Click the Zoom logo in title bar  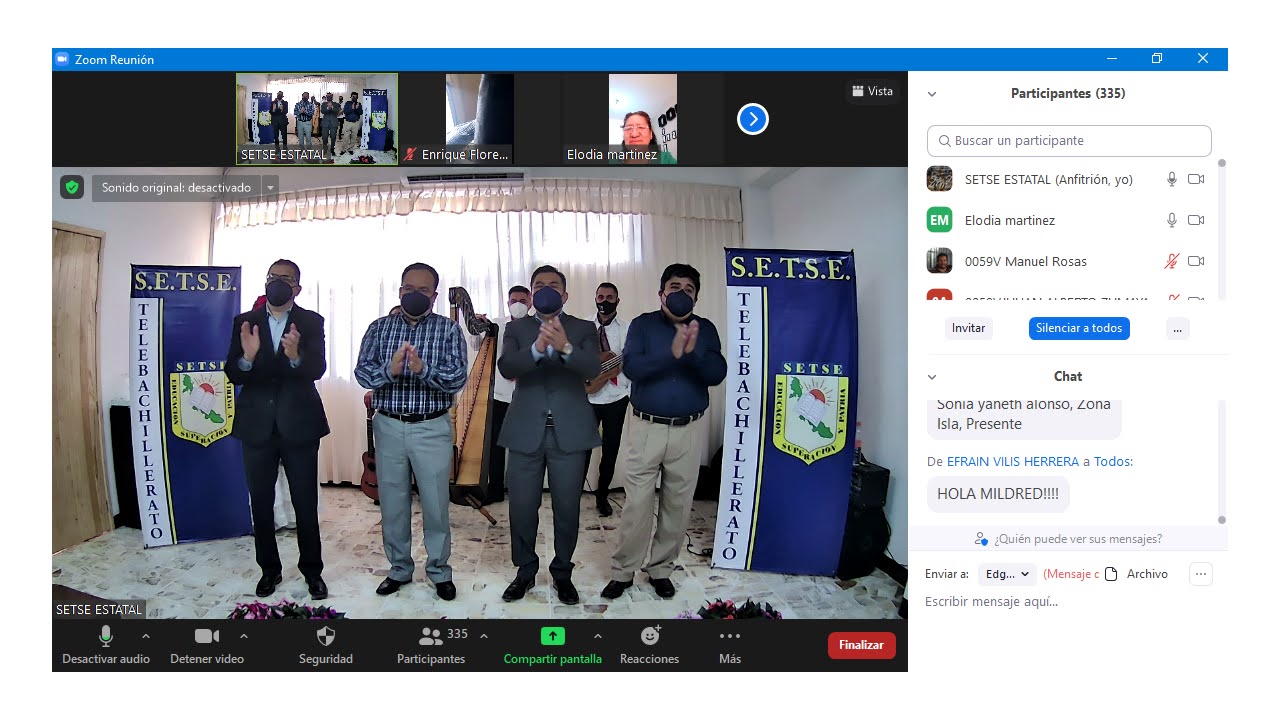(x=62, y=59)
